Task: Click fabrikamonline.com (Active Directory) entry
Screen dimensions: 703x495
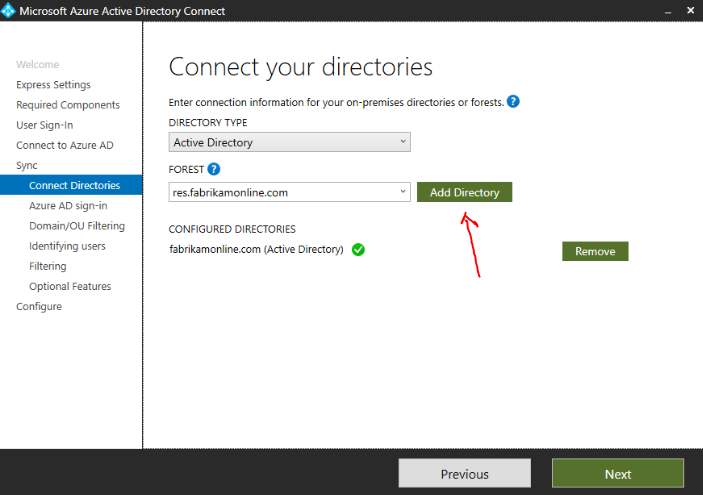Action: click(x=256, y=249)
